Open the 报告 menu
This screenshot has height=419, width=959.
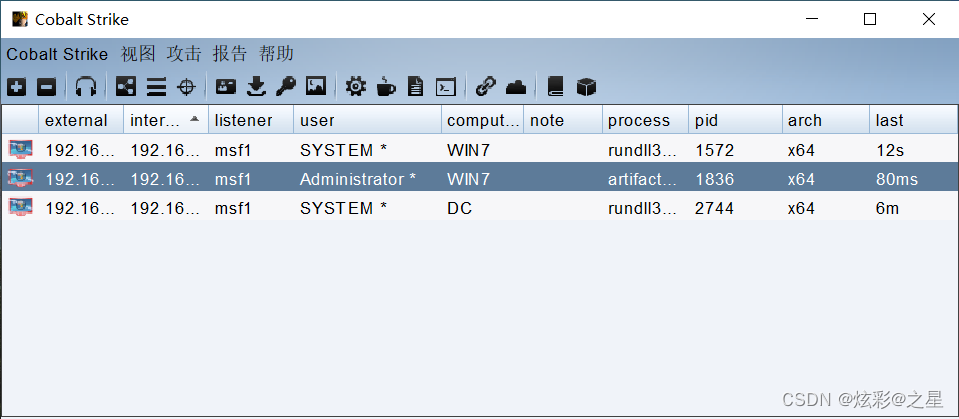point(230,54)
